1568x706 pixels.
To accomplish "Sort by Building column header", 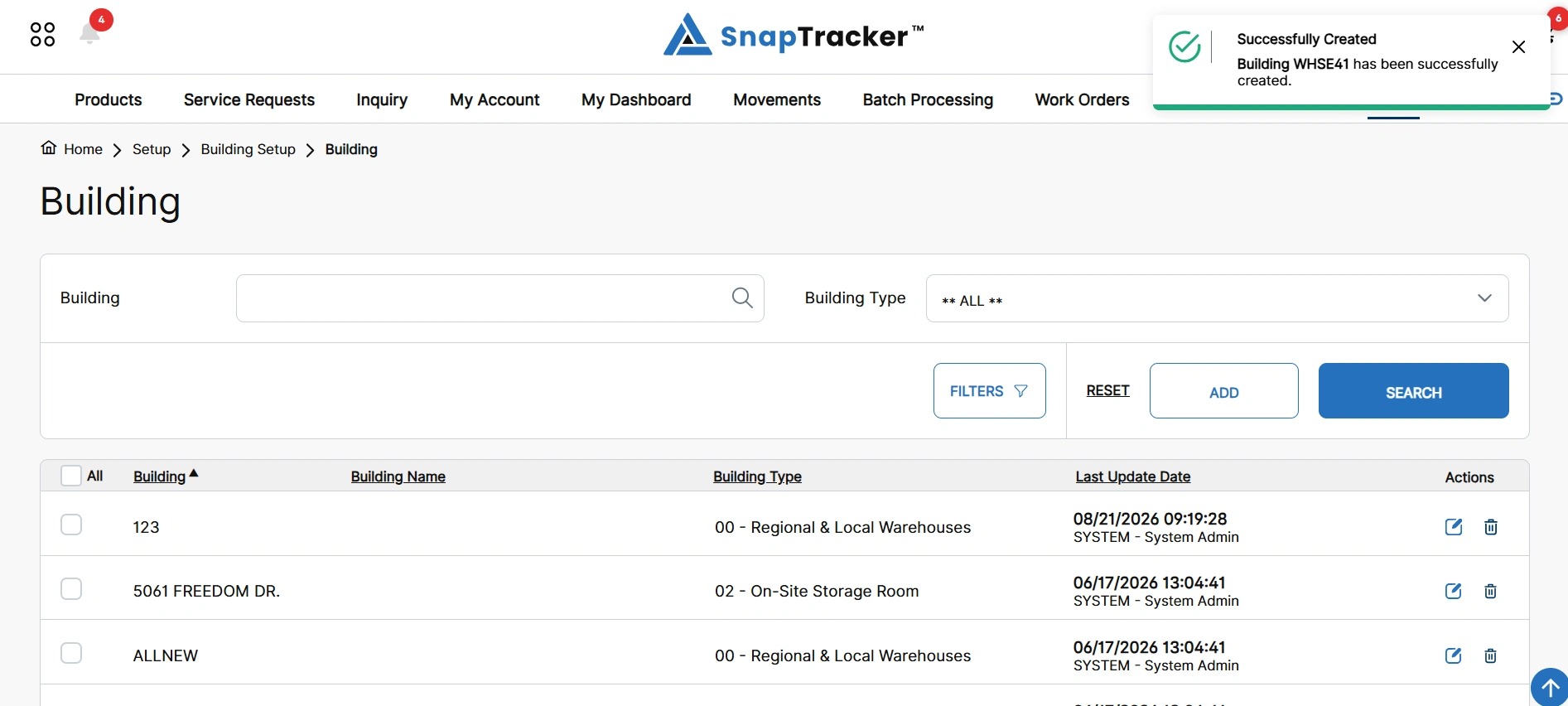I will point(160,476).
